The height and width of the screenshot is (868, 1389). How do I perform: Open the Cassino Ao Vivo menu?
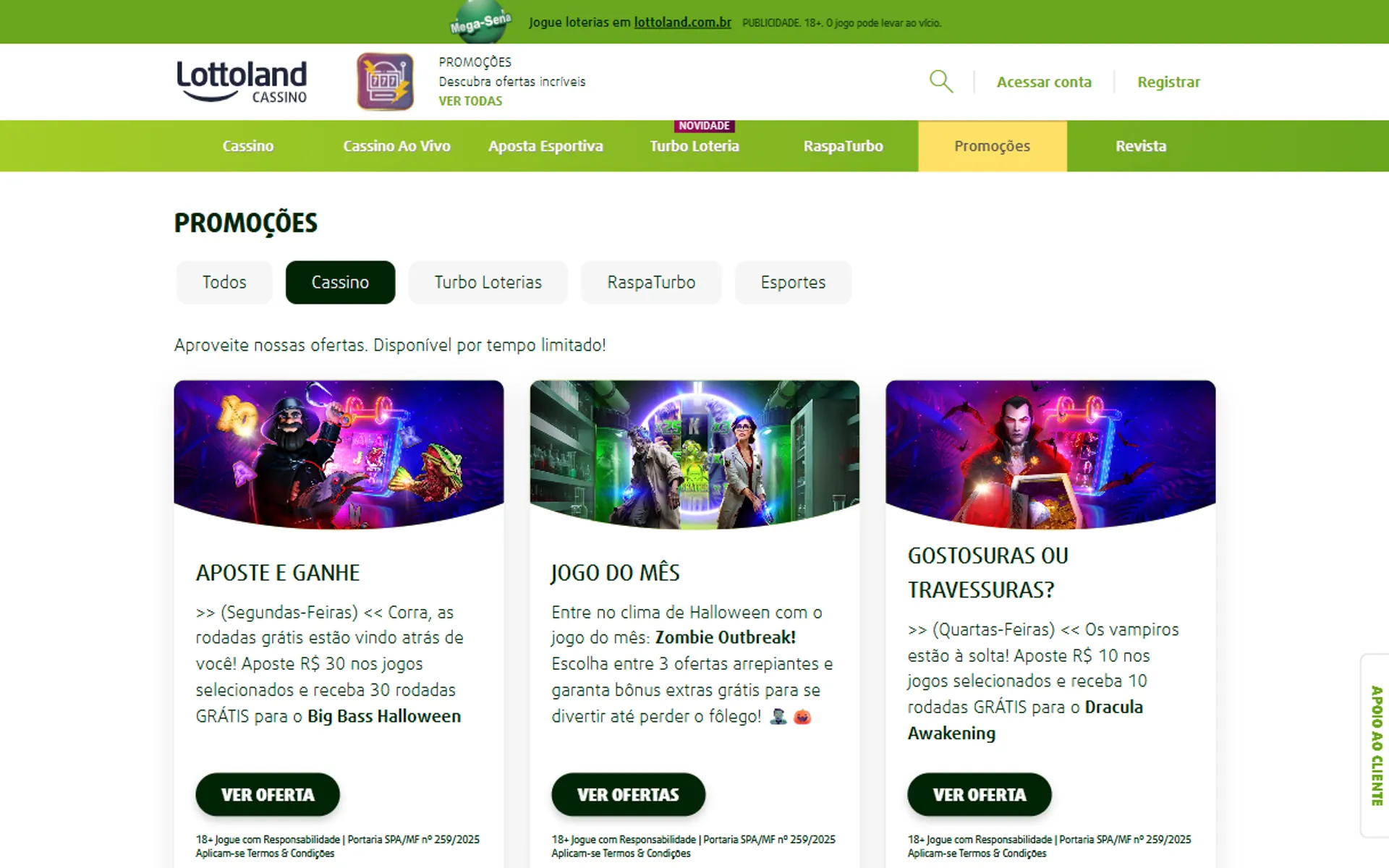click(x=396, y=146)
